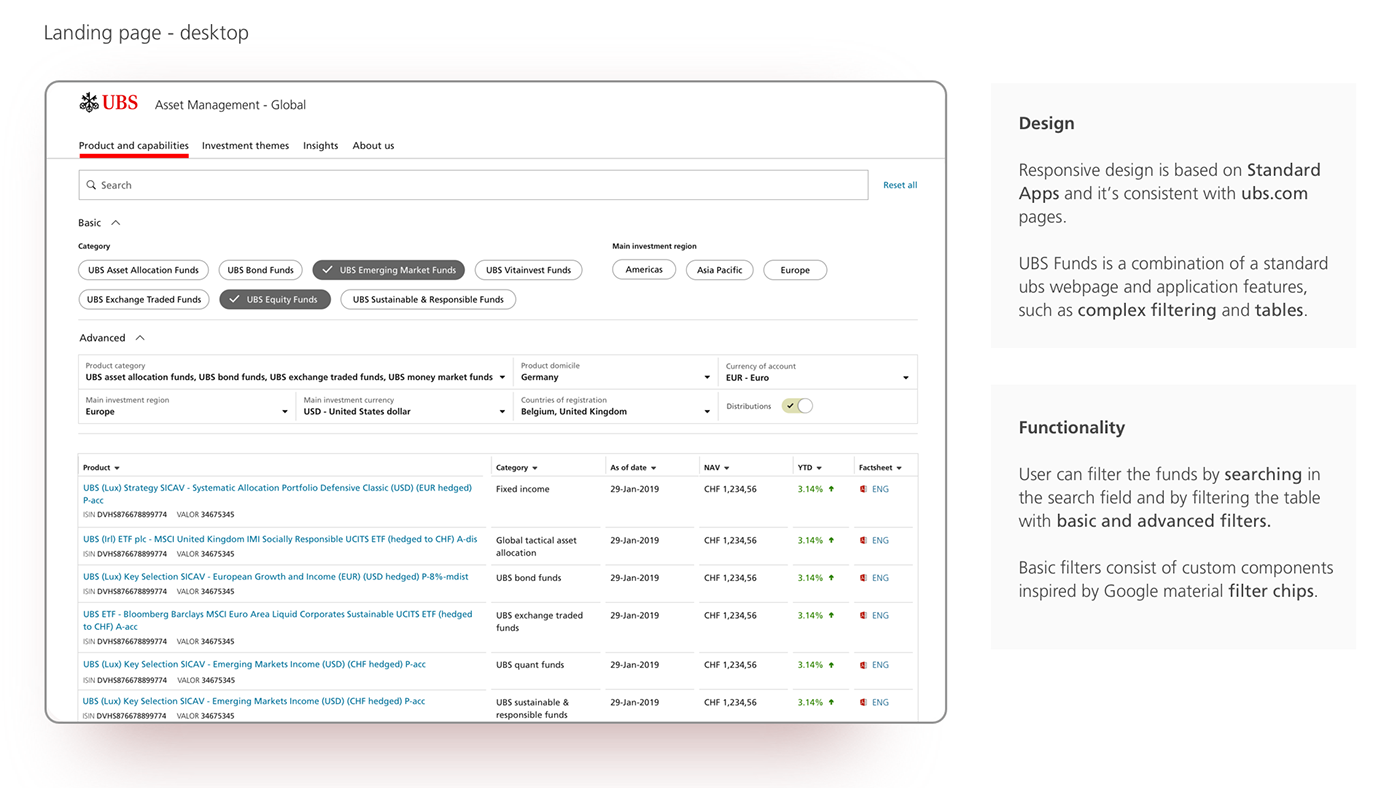Screen dimensions: 1400x788
Task: Select UBS Exchange Traded Funds chip
Action: [144, 299]
